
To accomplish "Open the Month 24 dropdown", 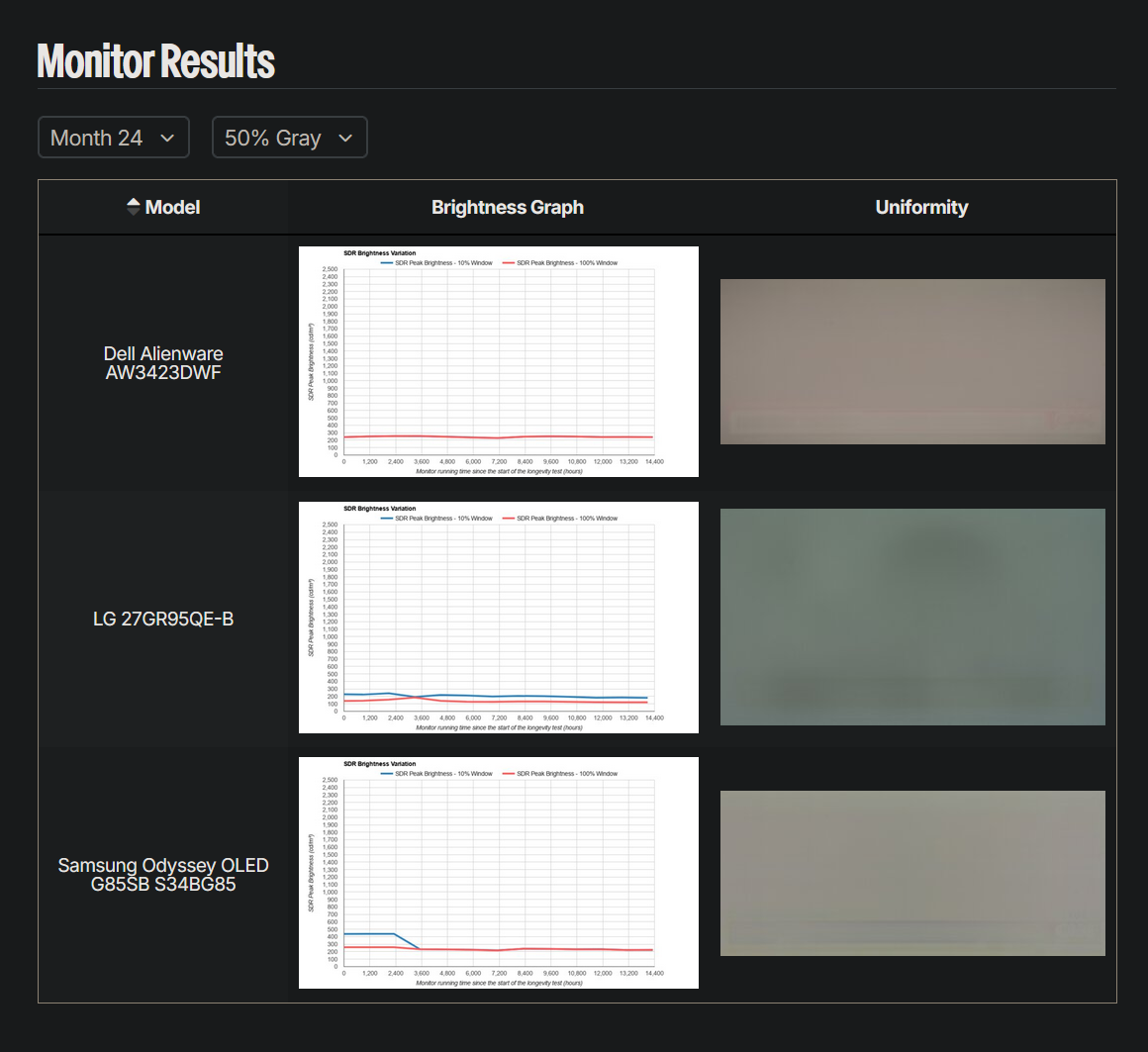I will click(114, 138).
